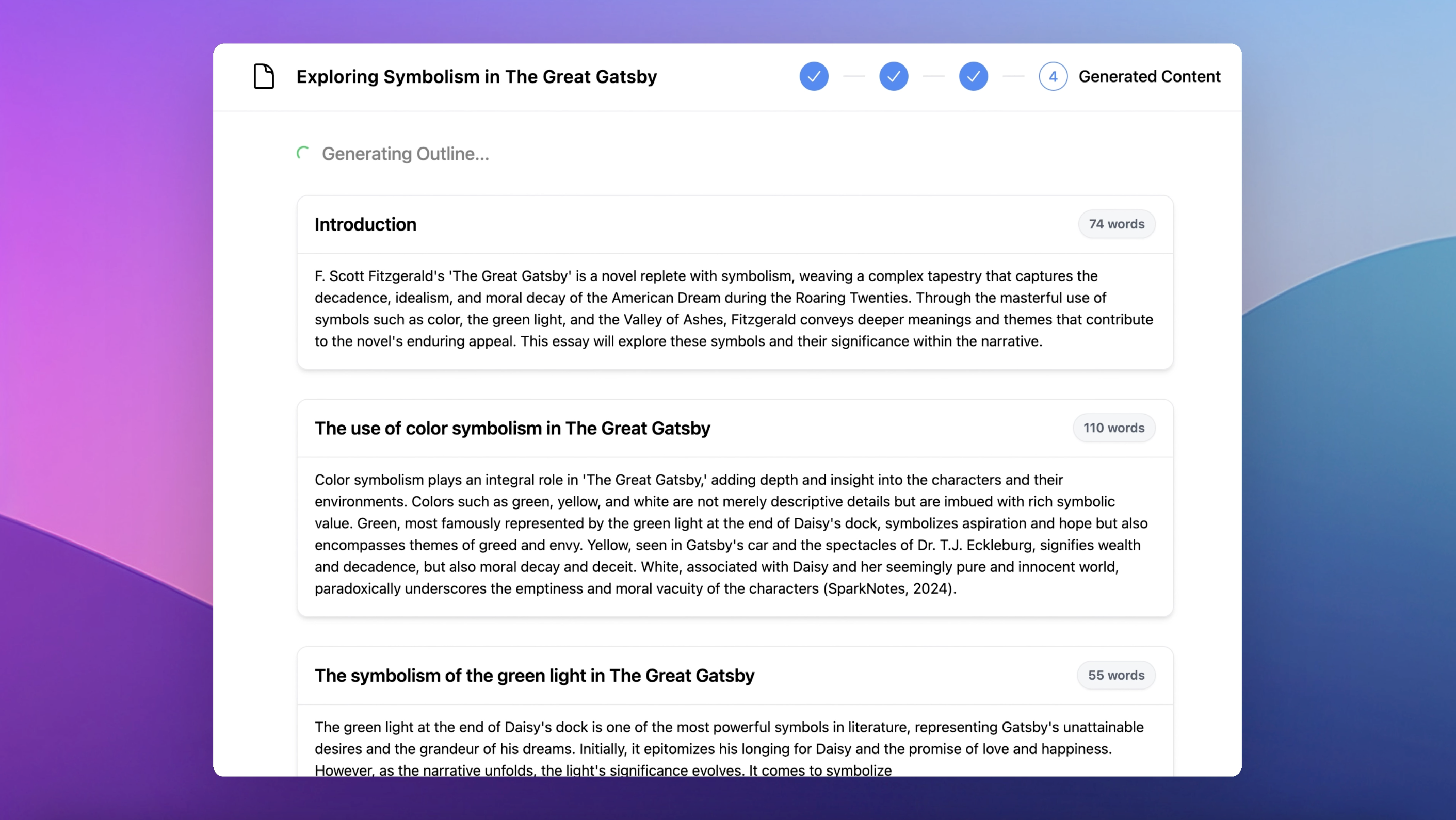Click the third completed step checkmark
Image resolution: width=1456 pixels, height=820 pixels.
[973, 76]
